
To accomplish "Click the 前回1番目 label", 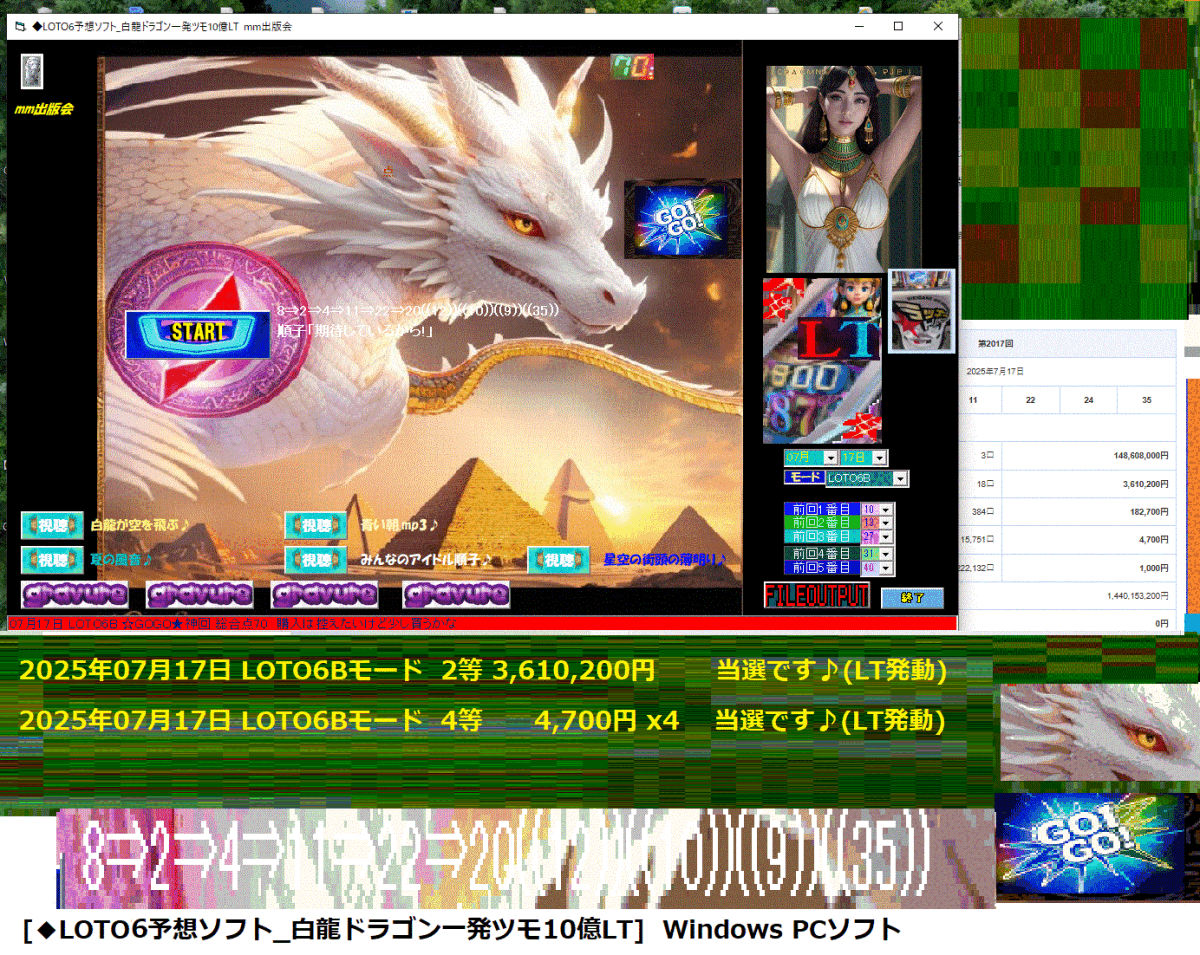I will [821, 509].
